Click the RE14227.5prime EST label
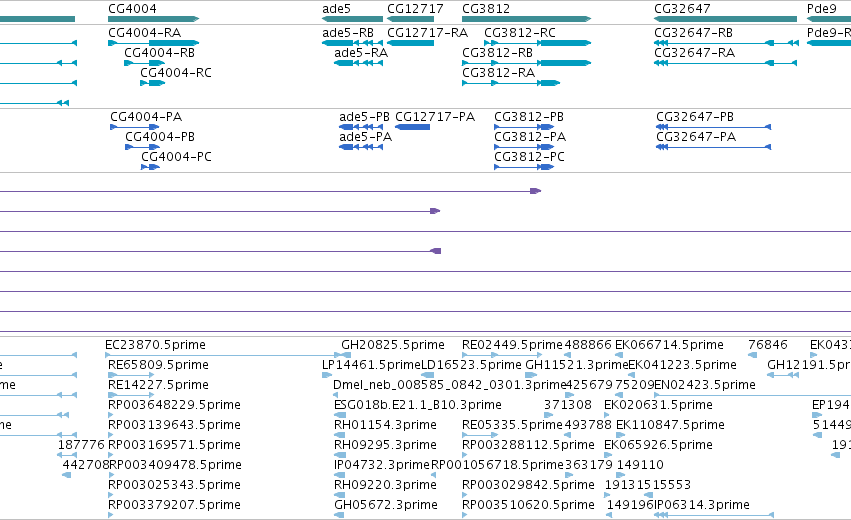This screenshot has width=851, height=520. click(x=158, y=385)
